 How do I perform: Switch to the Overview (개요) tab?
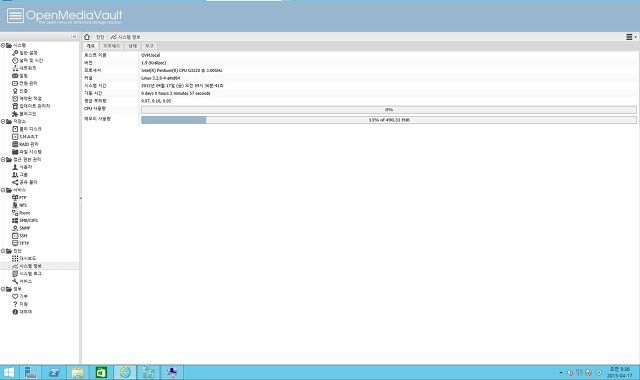tap(90, 46)
